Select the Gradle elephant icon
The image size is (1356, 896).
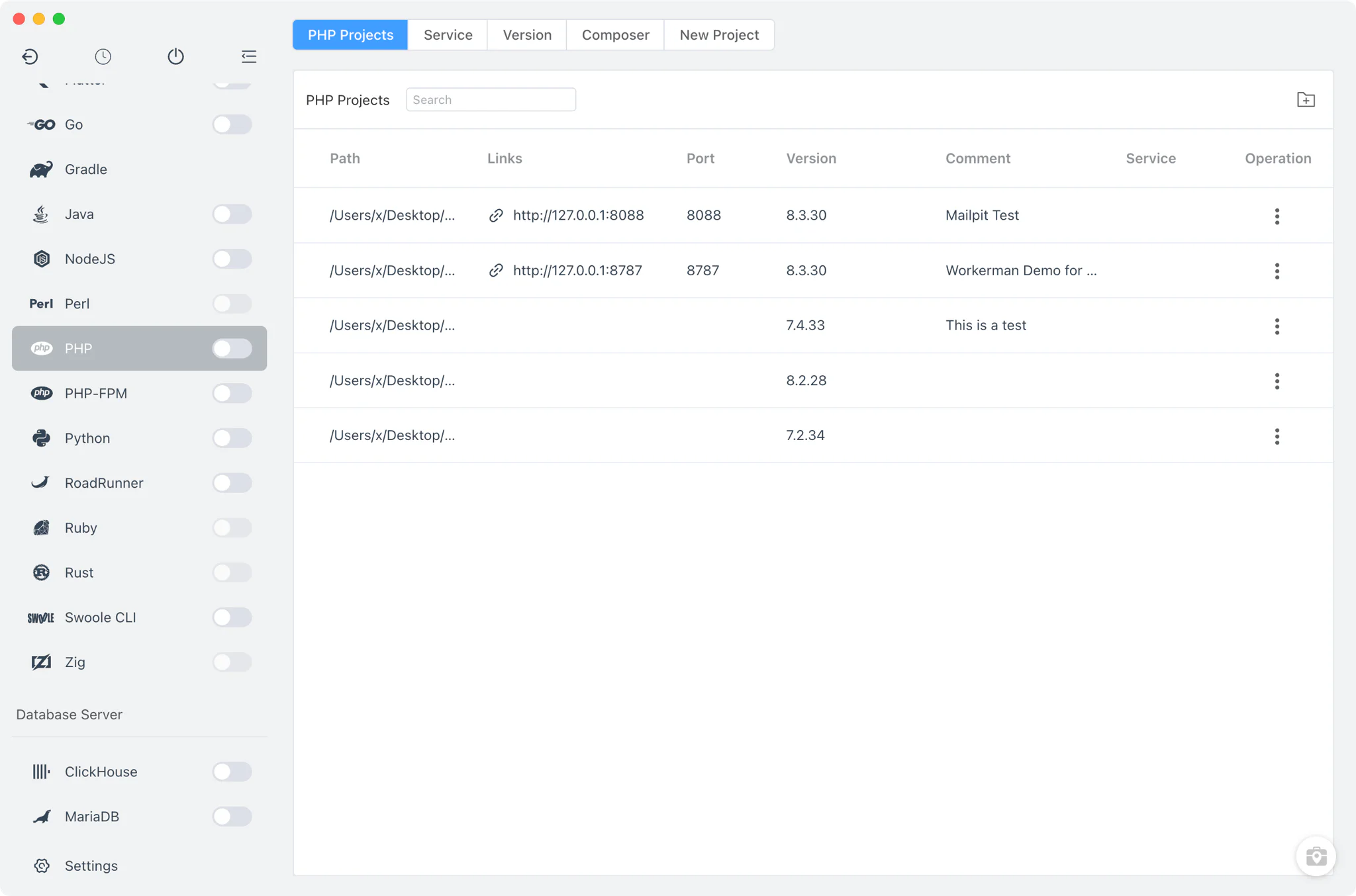click(x=41, y=169)
